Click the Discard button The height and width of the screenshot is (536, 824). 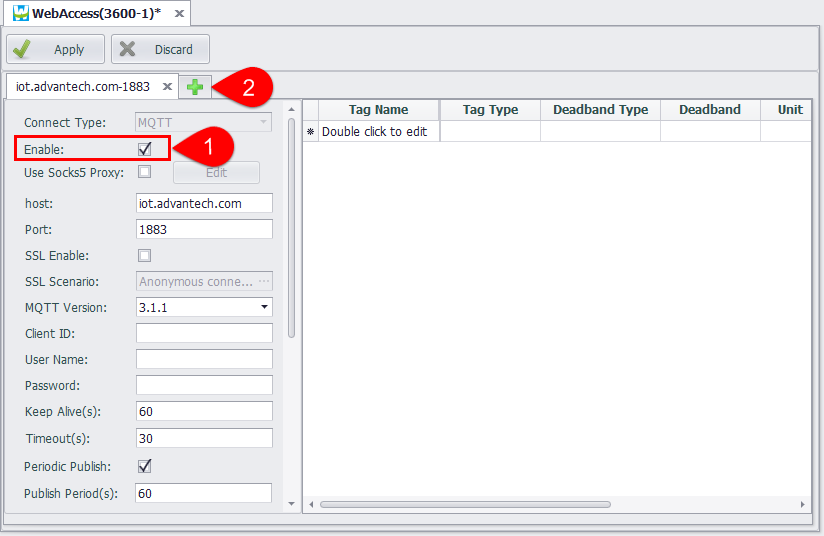160,49
